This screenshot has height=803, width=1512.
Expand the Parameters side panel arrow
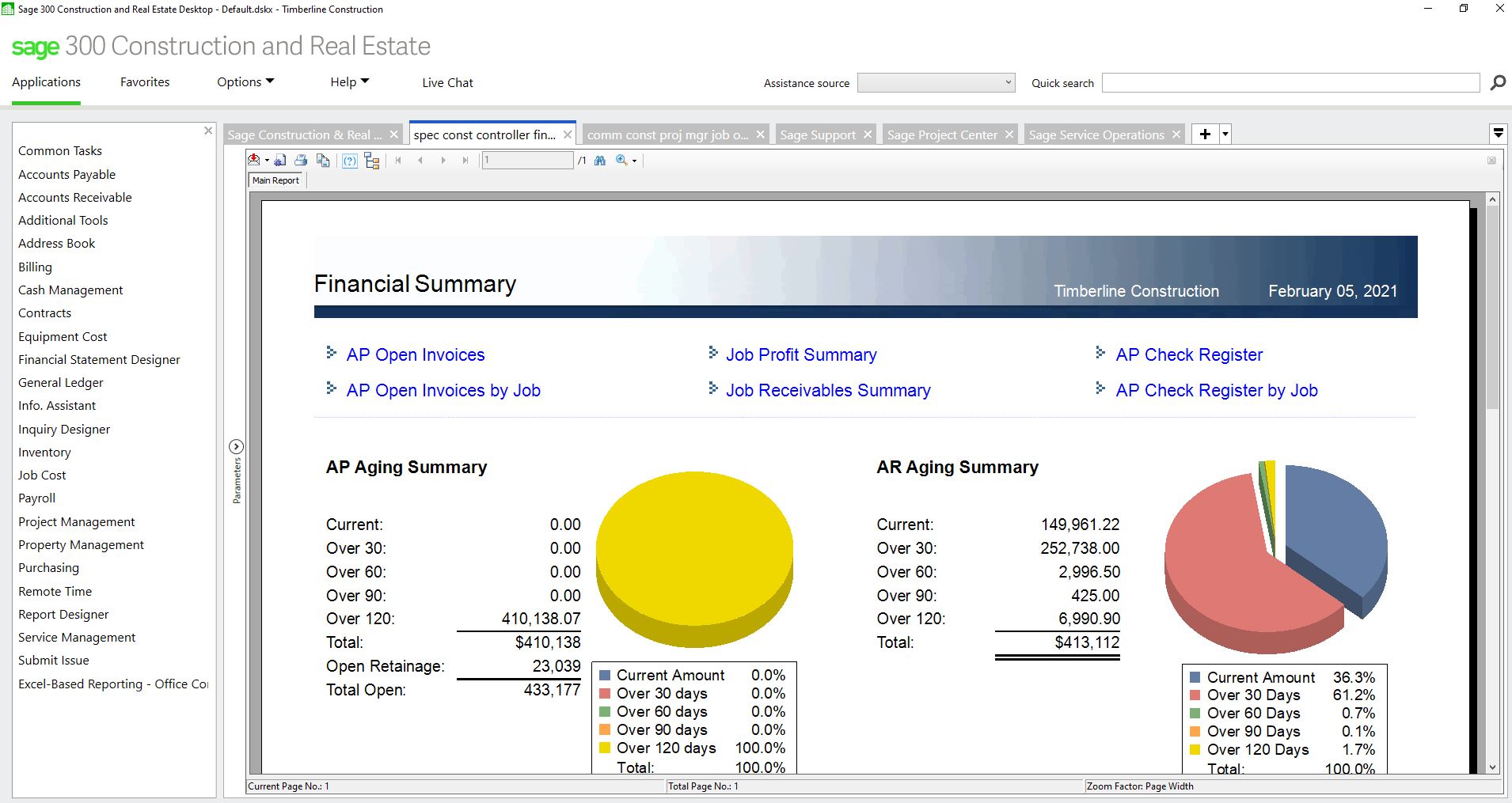(236, 446)
